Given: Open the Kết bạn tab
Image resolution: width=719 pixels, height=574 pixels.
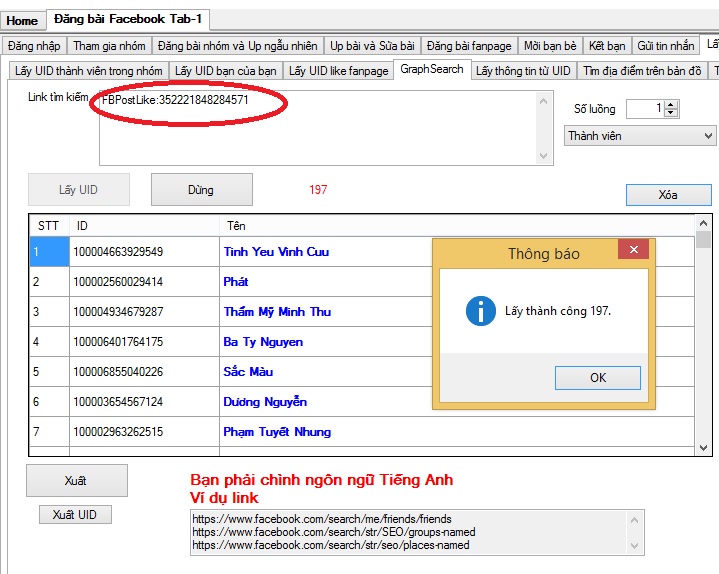Looking at the screenshot, I should point(607,46).
